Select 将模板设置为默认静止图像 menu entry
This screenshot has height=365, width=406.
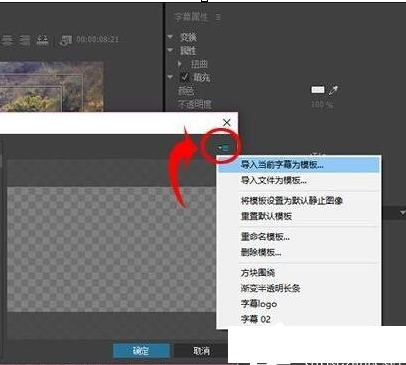coord(299,201)
